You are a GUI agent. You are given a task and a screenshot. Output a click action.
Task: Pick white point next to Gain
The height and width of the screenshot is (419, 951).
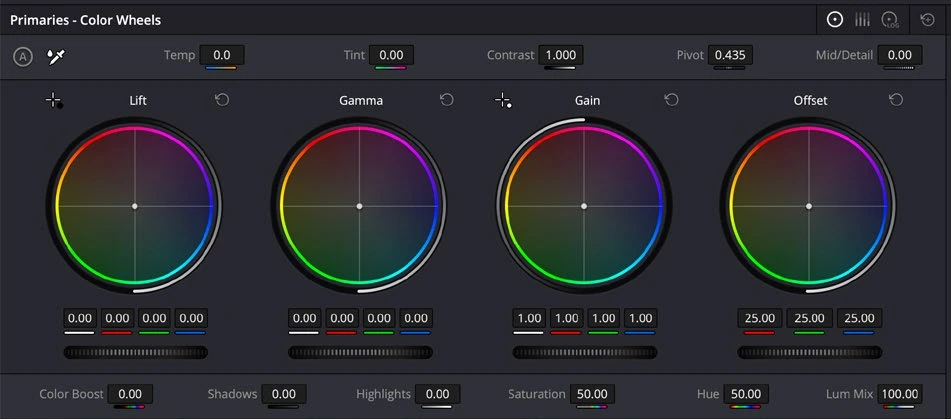pos(503,101)
